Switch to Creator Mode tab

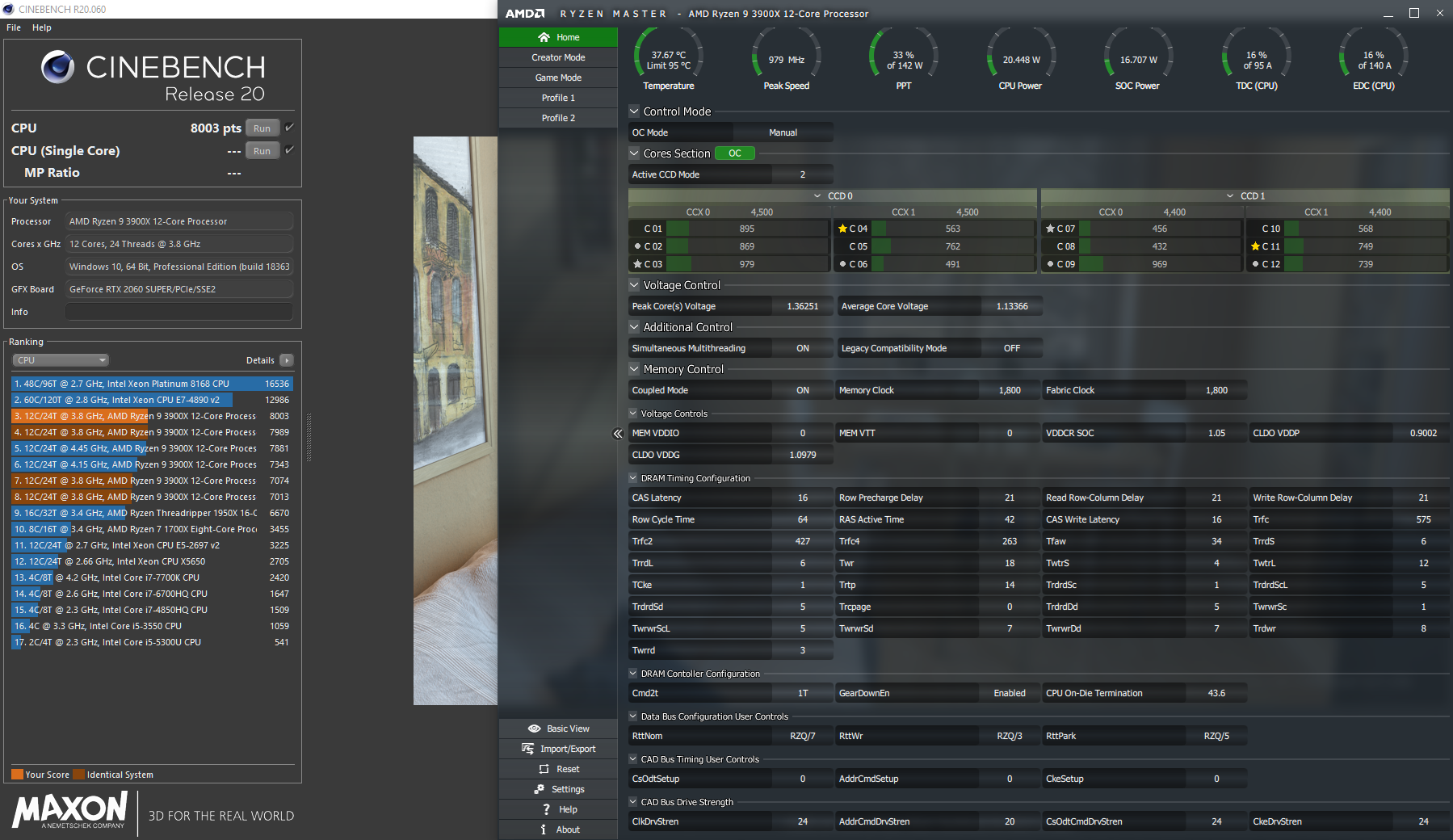558,57
